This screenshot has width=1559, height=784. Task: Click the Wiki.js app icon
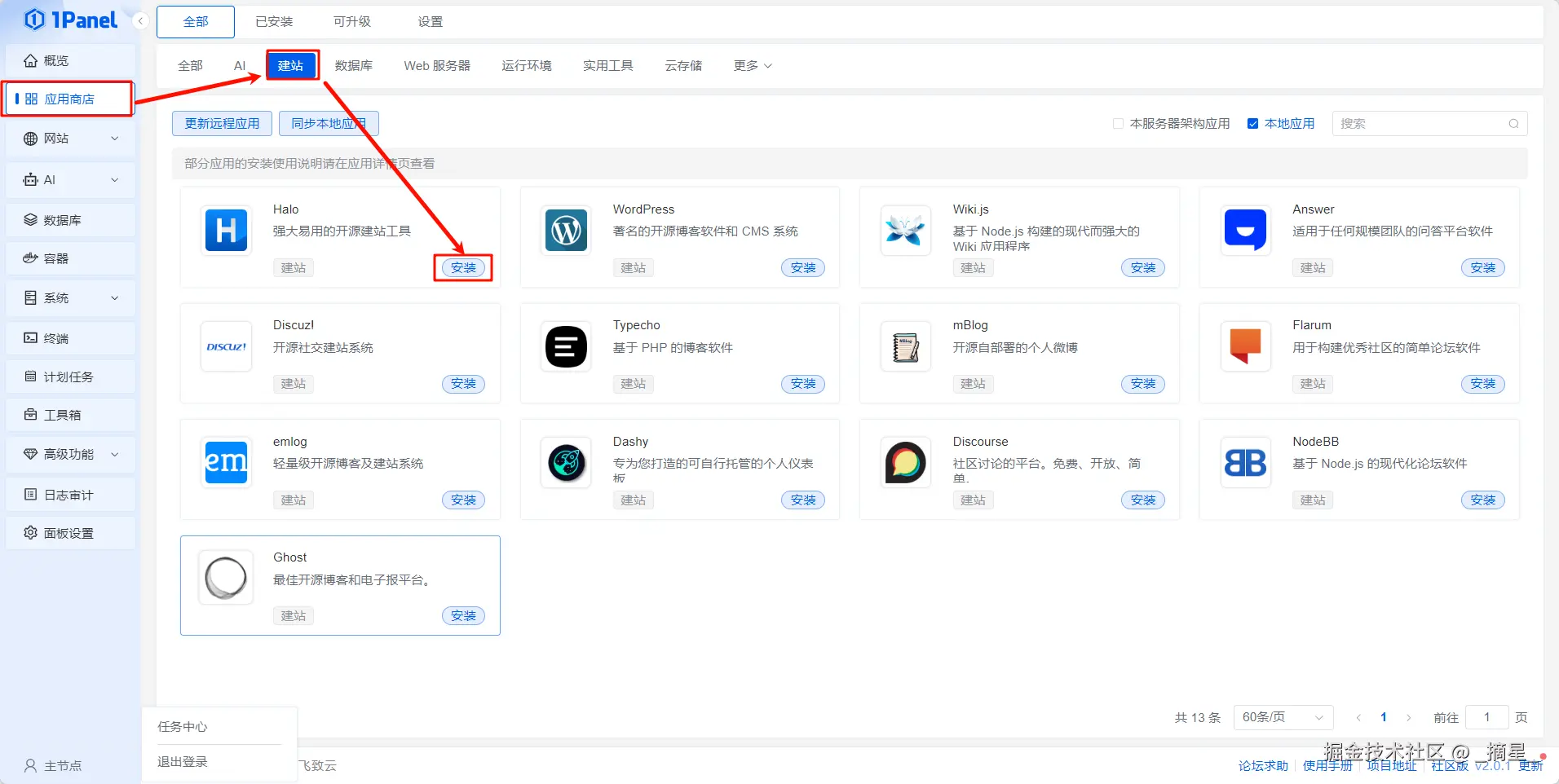tap(905, 231)
